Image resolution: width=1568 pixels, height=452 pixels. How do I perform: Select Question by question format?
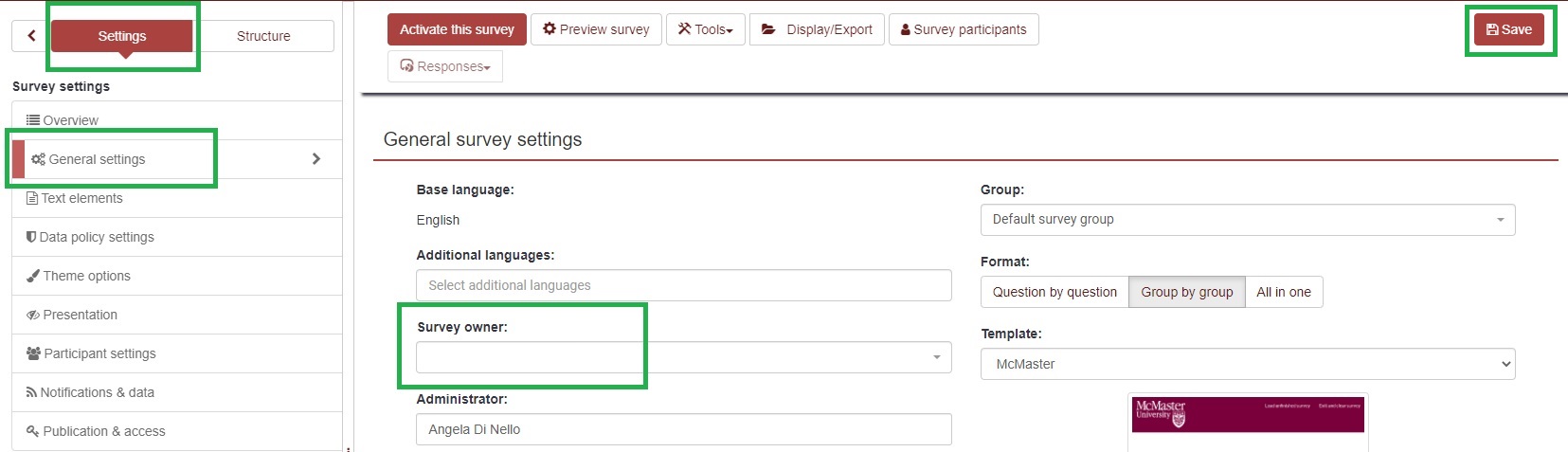tap(1054, 292)
